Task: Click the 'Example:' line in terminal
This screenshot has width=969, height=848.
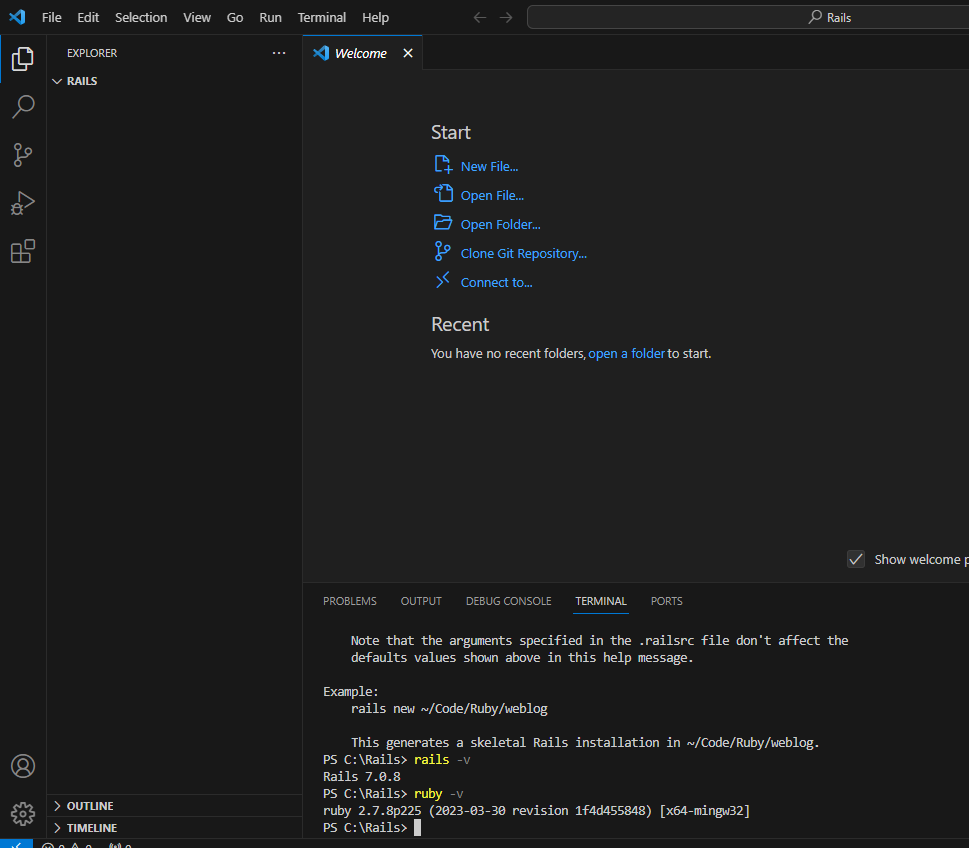Action: (350, 692)
